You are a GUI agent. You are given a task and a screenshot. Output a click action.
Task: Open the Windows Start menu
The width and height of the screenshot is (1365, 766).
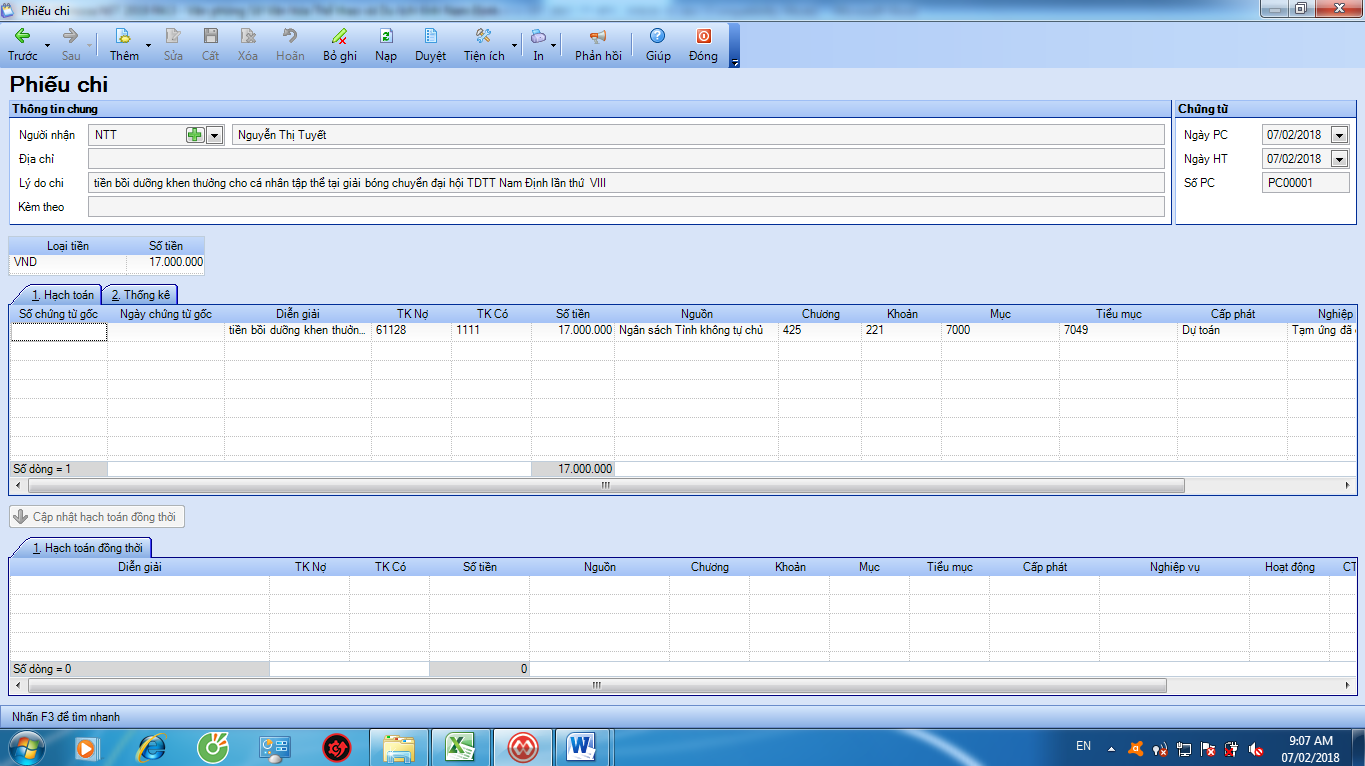pos(27,747)
